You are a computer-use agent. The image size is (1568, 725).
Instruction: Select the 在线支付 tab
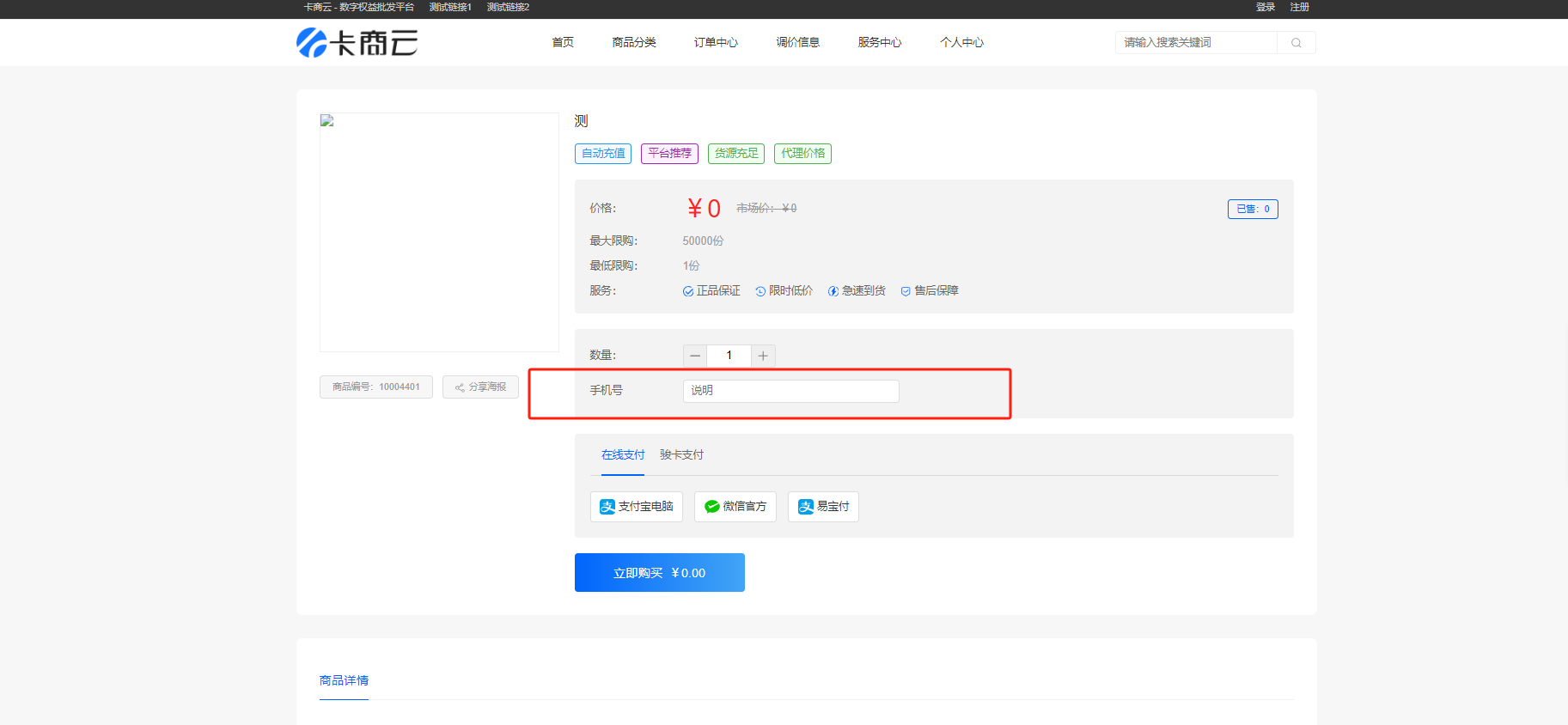(623, 455)
